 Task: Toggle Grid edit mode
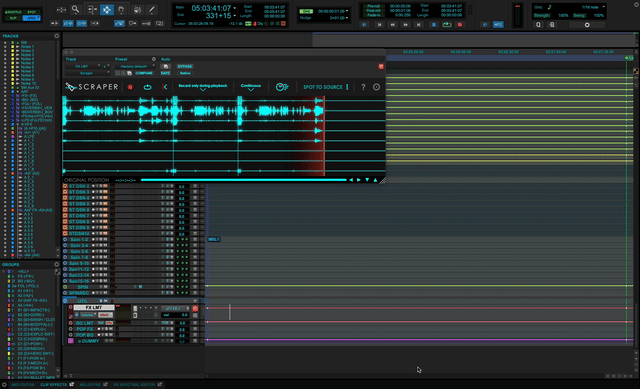(31, 18)
